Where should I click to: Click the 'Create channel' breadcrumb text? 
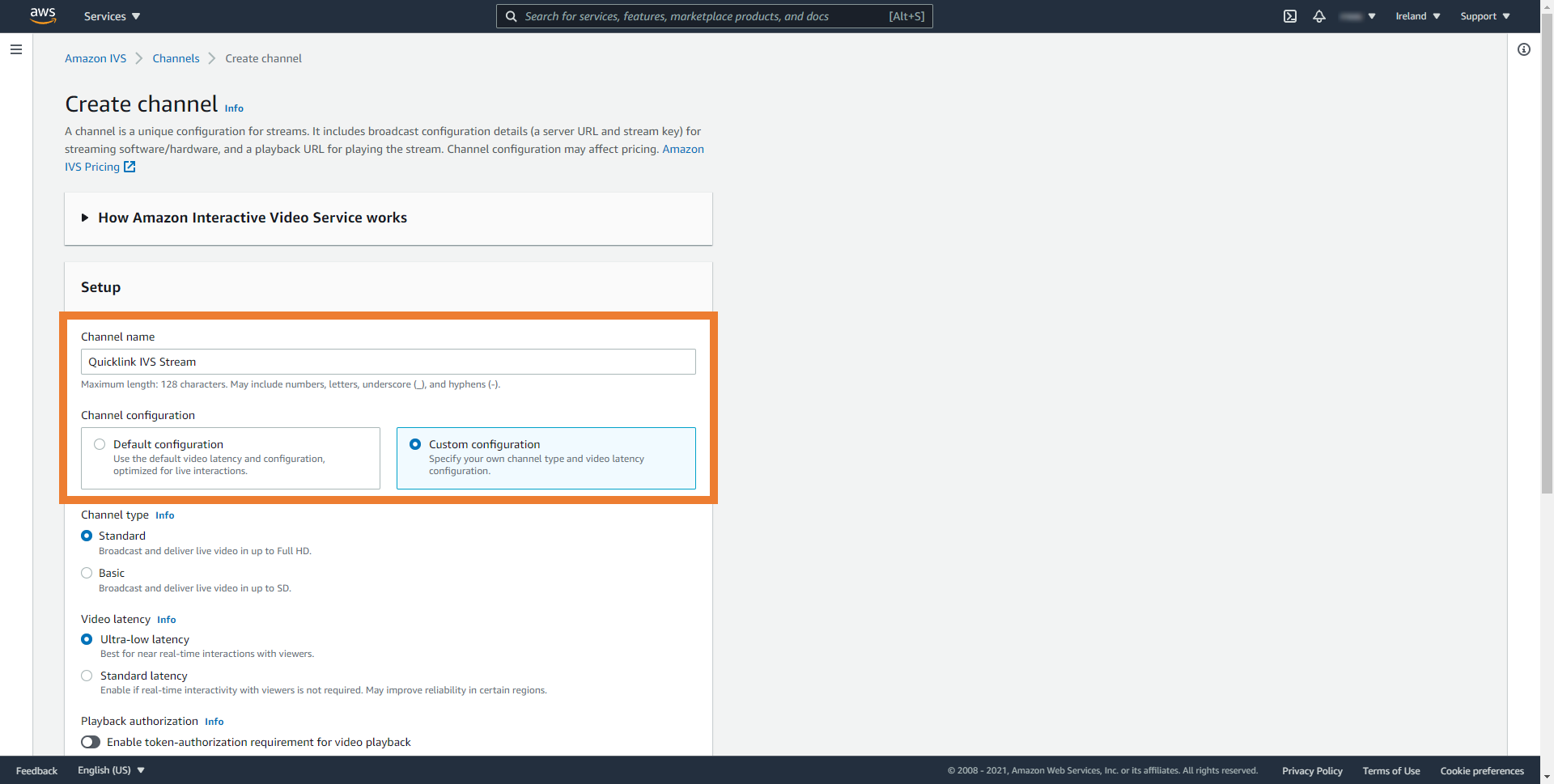(x=263, y=58)
